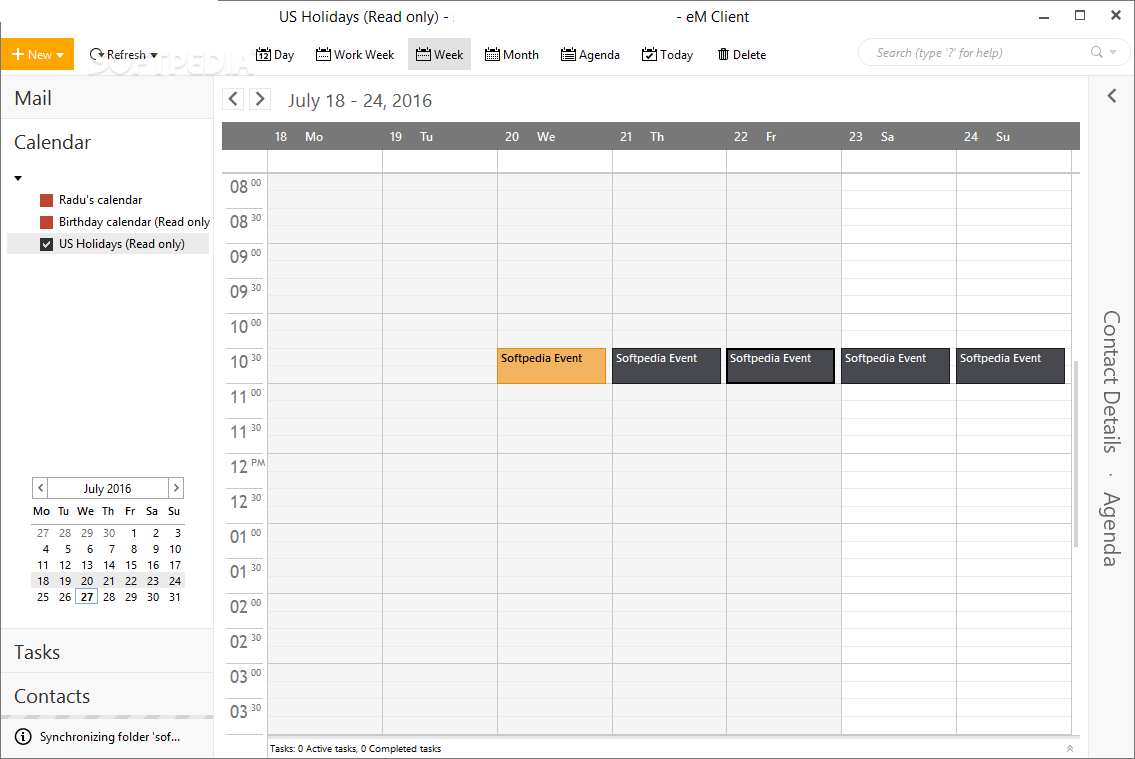Minimize the eM Client window
This screenshot has width=1135, height=759.
click(1044, 16)
